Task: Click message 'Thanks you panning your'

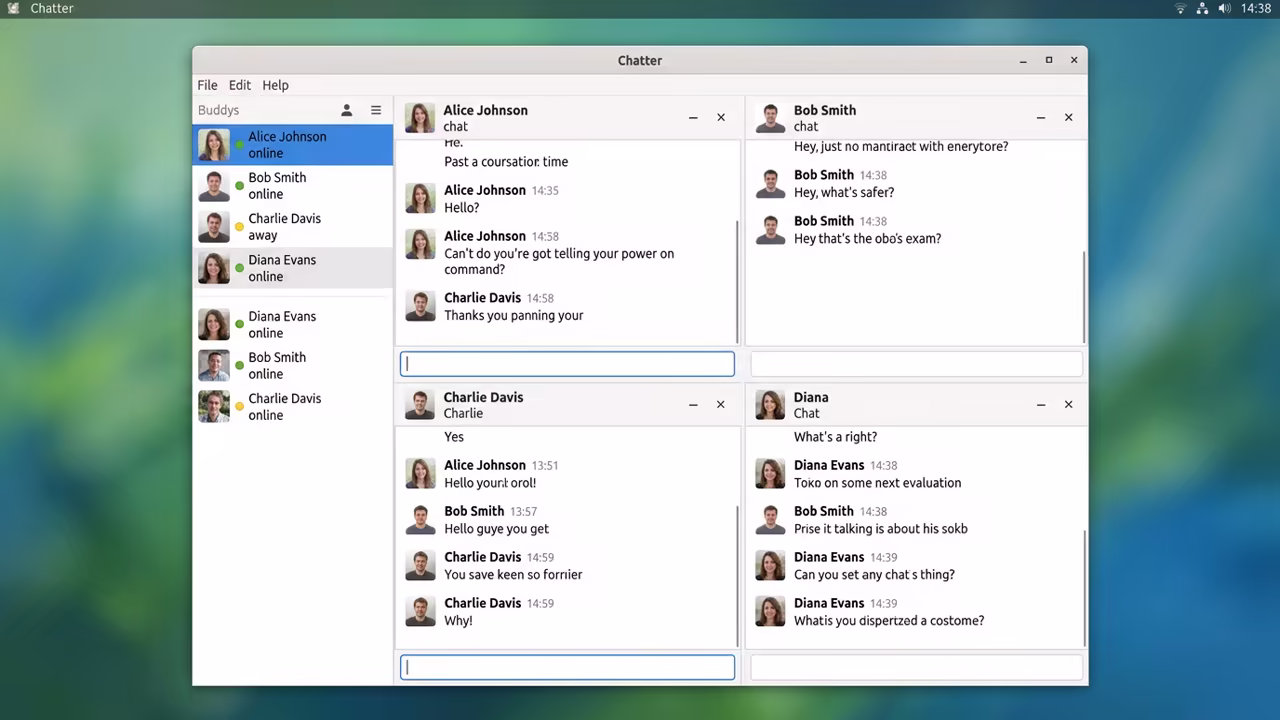Action: click(513, 315)
